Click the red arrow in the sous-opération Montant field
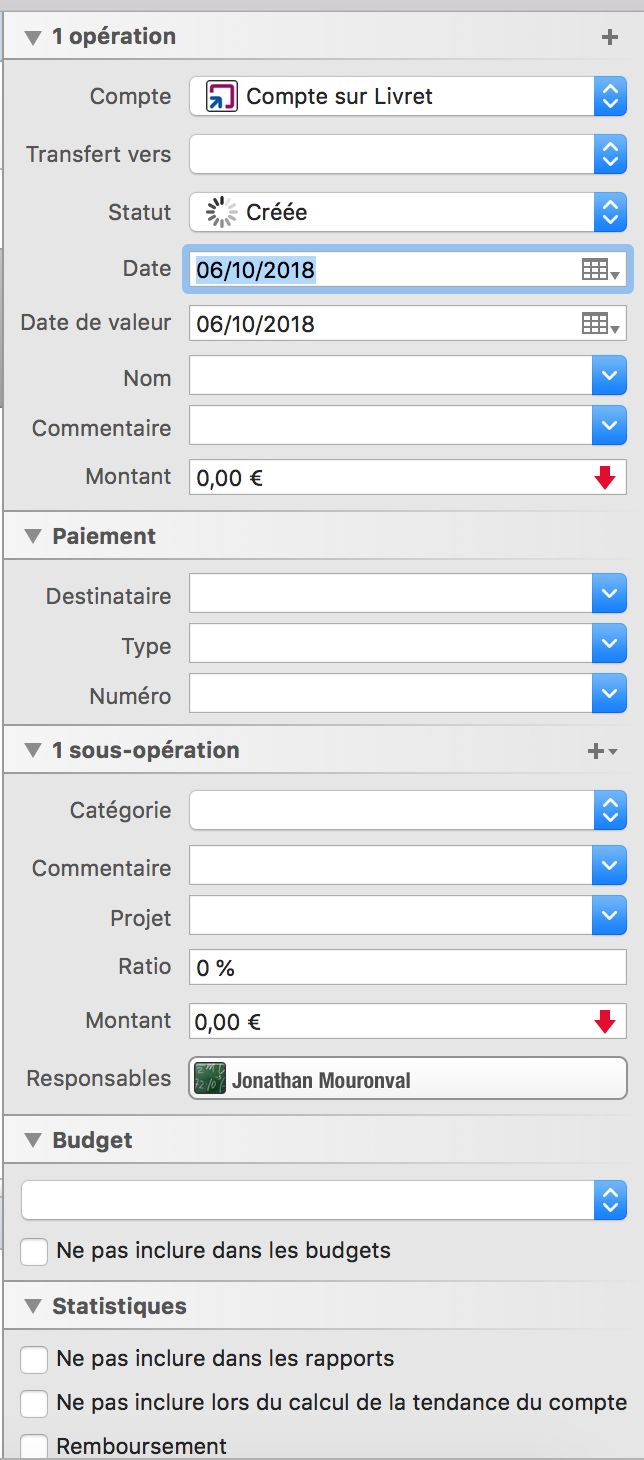The height and width of the screenshot is (1460, 644). click(x=604, y=1022)
